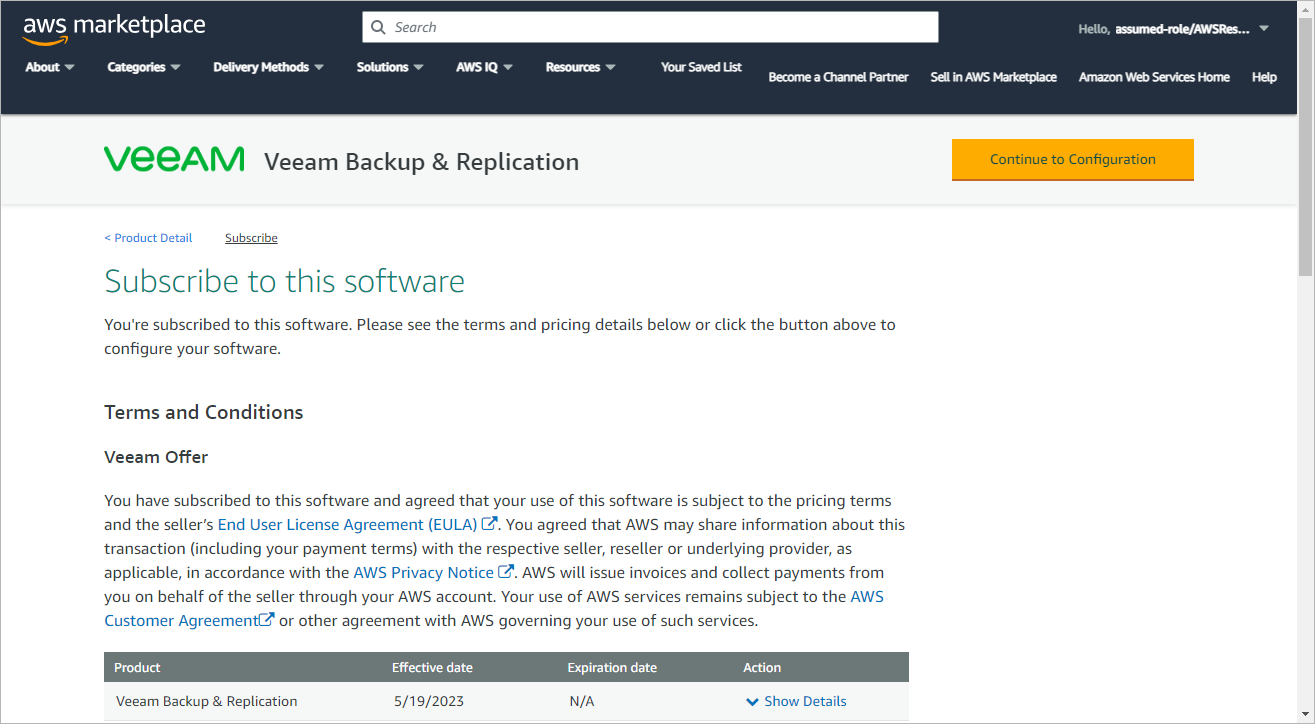Click the Hello, assumed-role account text

click(x=1164, y=29)
